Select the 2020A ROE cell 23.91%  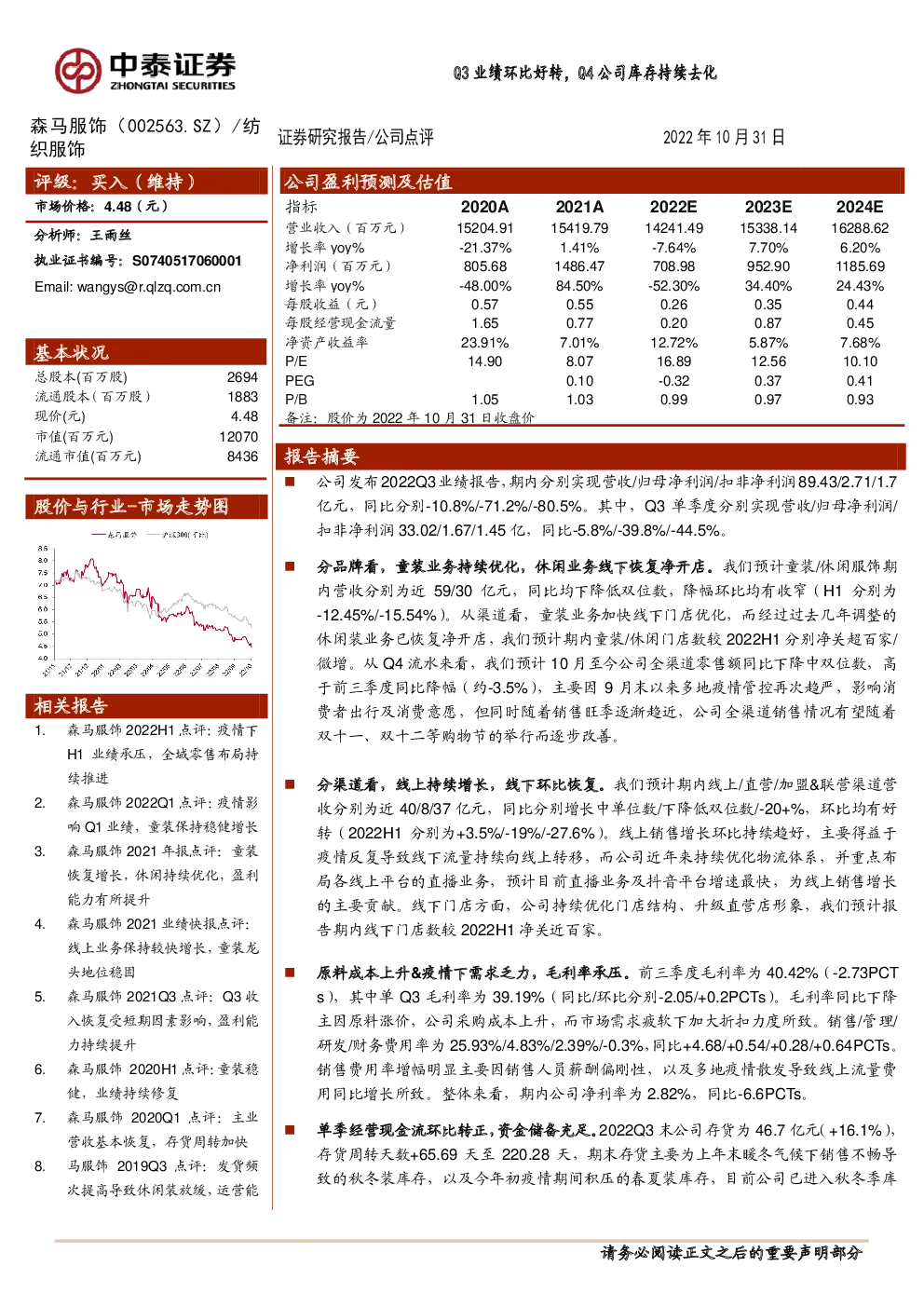point(484,343)
